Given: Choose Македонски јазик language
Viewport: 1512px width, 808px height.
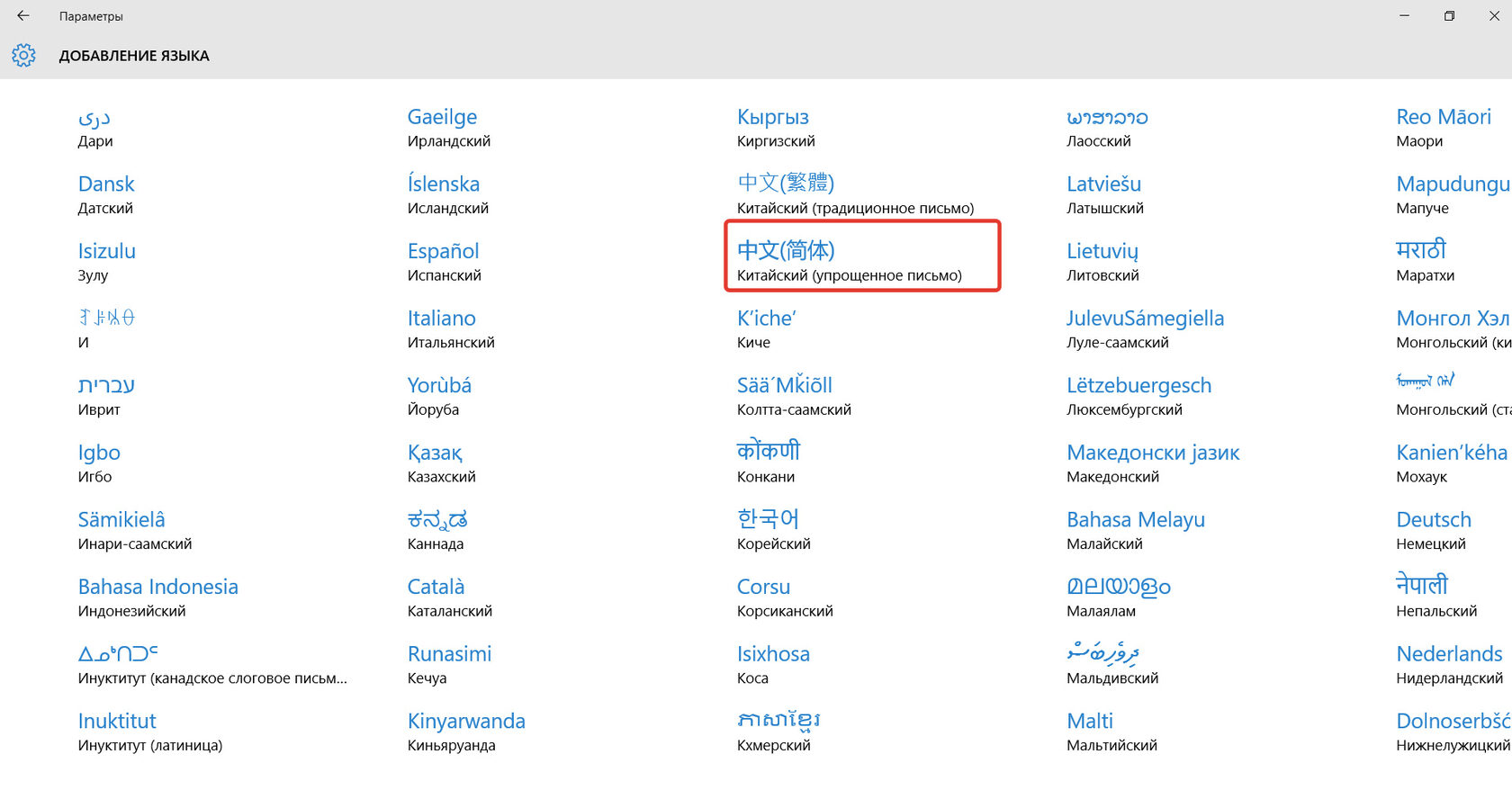Looking at the screenshot, I should tap(1153, 463).
